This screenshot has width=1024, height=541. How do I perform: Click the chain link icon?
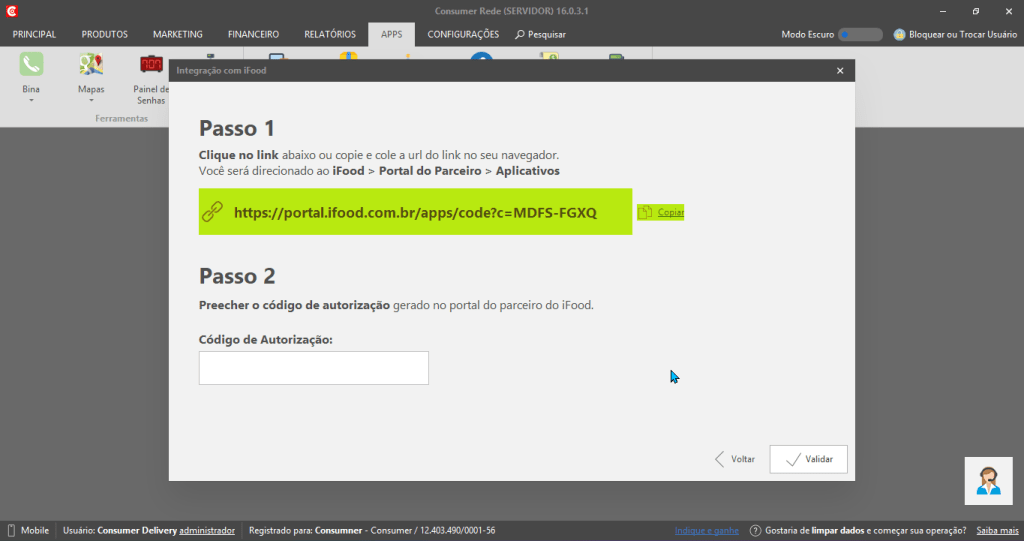(x=212, y=212)
